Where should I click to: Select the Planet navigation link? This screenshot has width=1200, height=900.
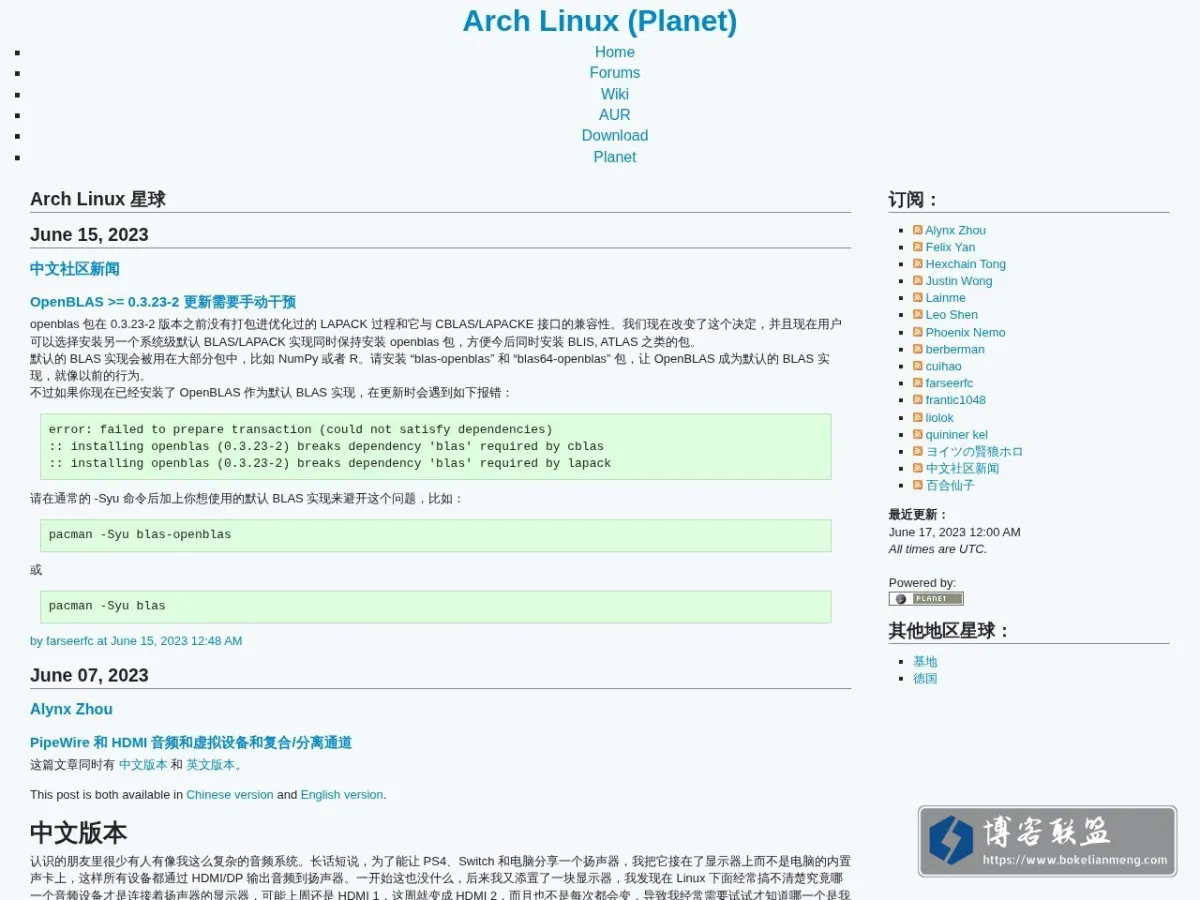tap(614, 157)
